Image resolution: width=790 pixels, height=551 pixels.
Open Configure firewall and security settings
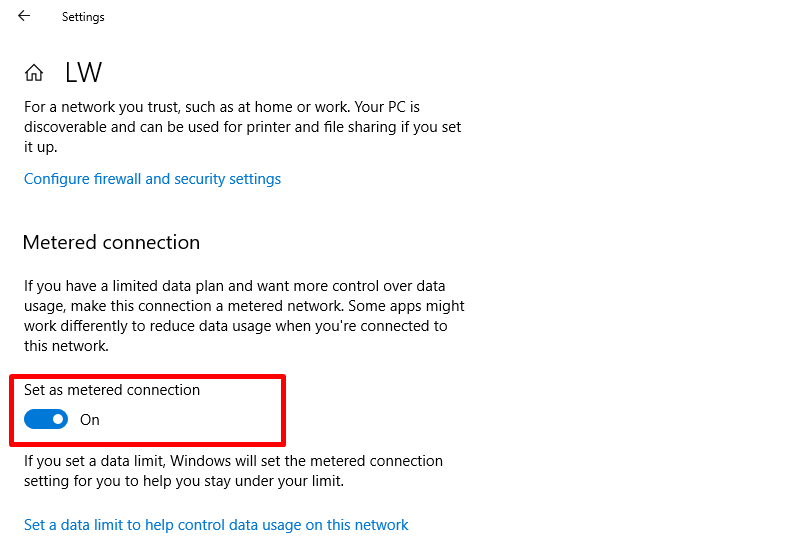tap(152, 179)
